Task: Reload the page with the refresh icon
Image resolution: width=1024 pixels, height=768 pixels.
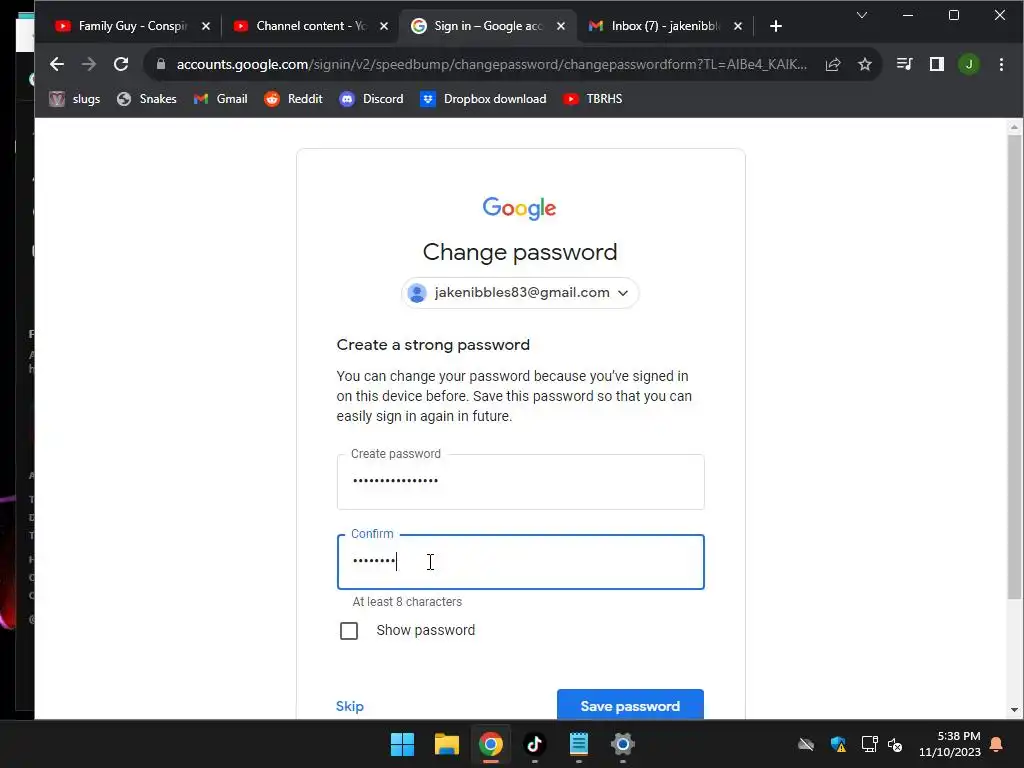Action: pyautogui.click(x=121, y=64)
